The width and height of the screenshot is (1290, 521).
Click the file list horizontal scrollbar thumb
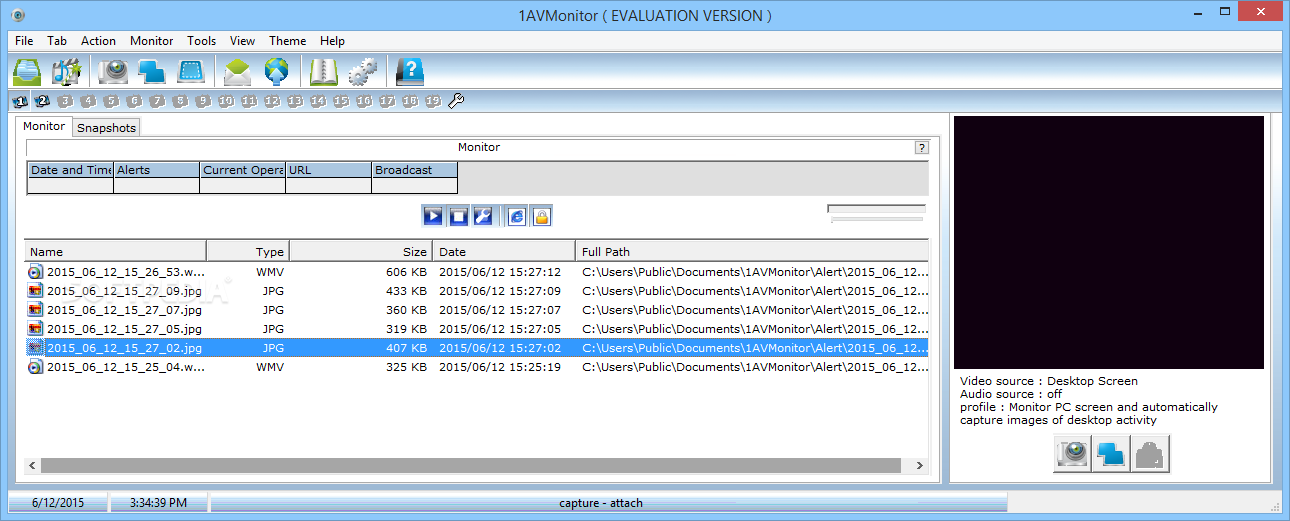coord(471,465)
